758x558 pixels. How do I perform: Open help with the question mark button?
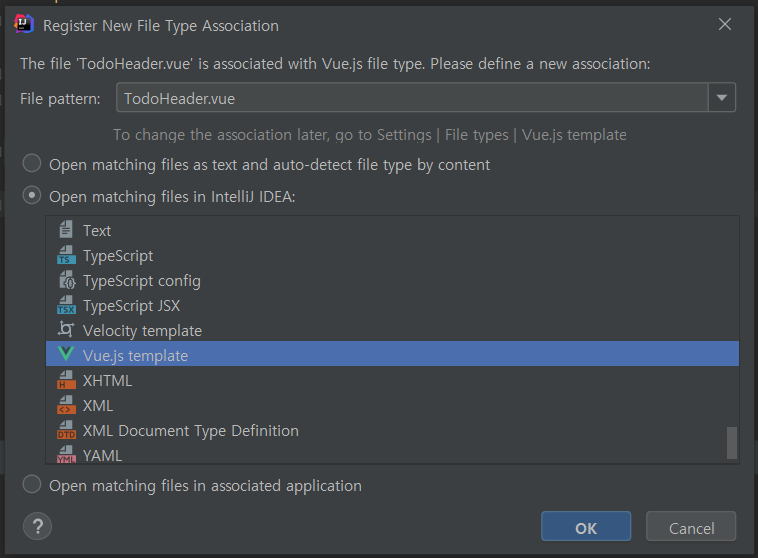[37, 527]
